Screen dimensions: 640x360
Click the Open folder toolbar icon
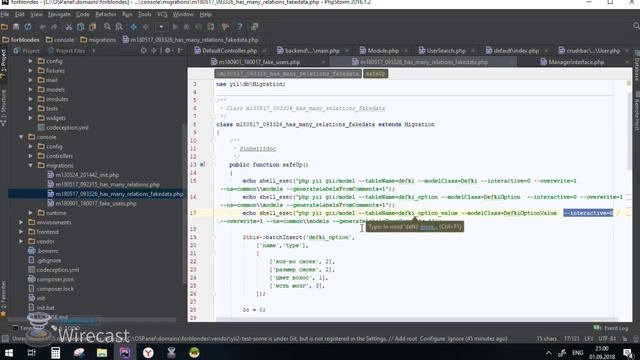(4, 27)
